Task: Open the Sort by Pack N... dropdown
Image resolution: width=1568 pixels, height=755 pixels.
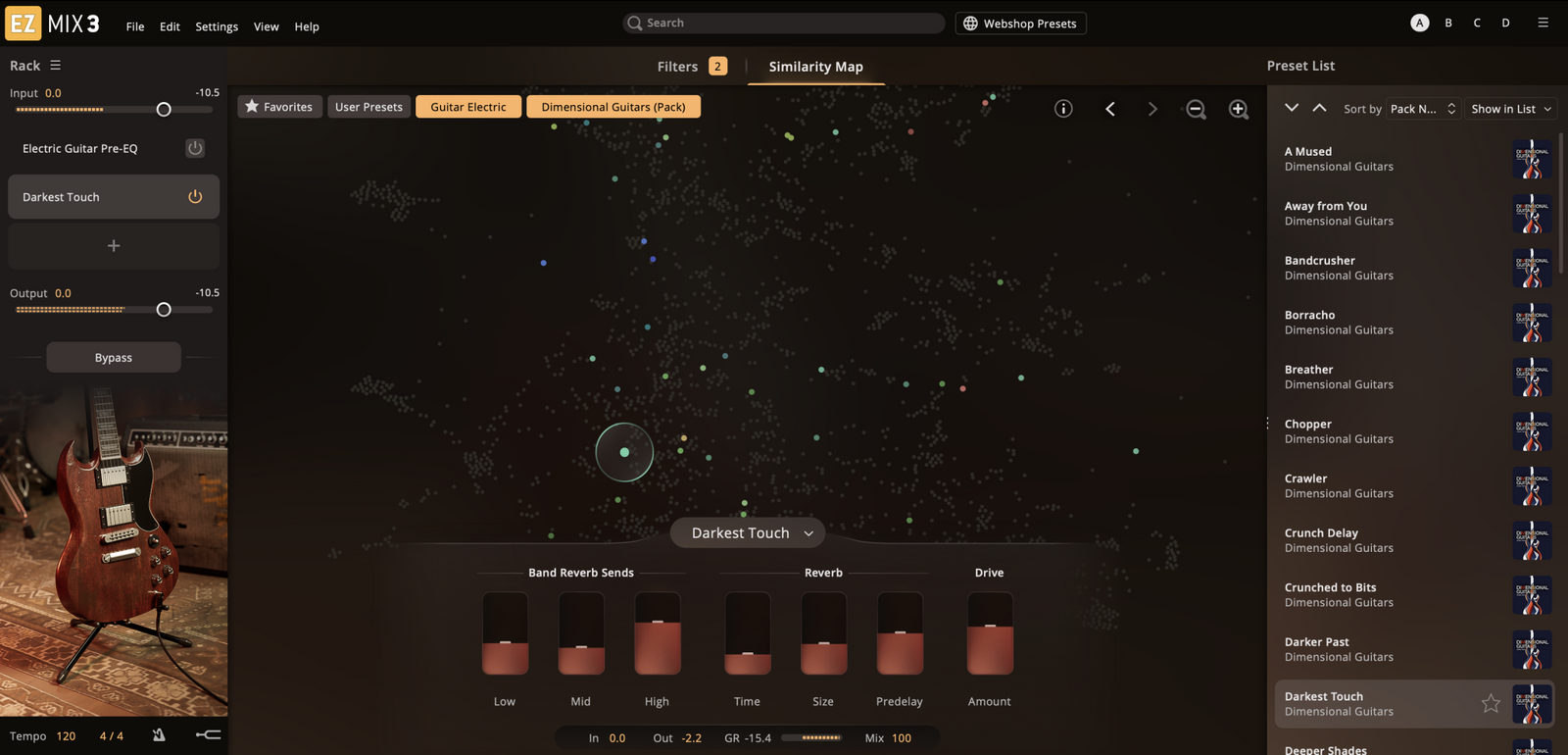Action: coord(1423,109)
